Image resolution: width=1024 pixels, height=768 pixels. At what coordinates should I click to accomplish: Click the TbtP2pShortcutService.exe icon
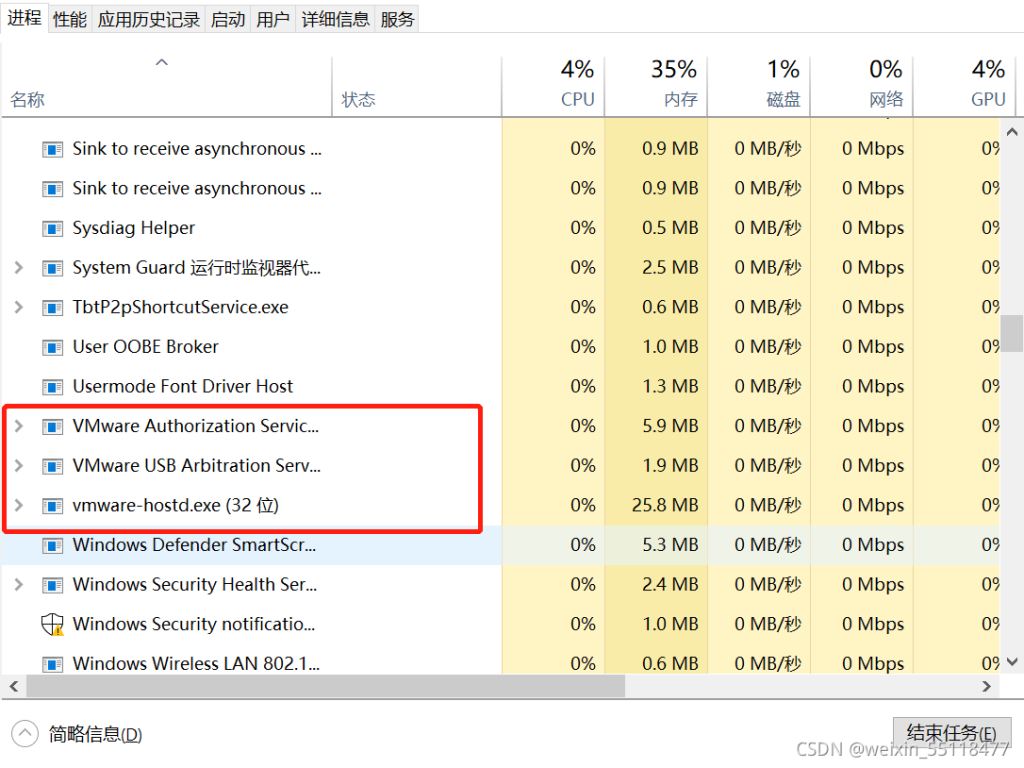coord(52,308)
